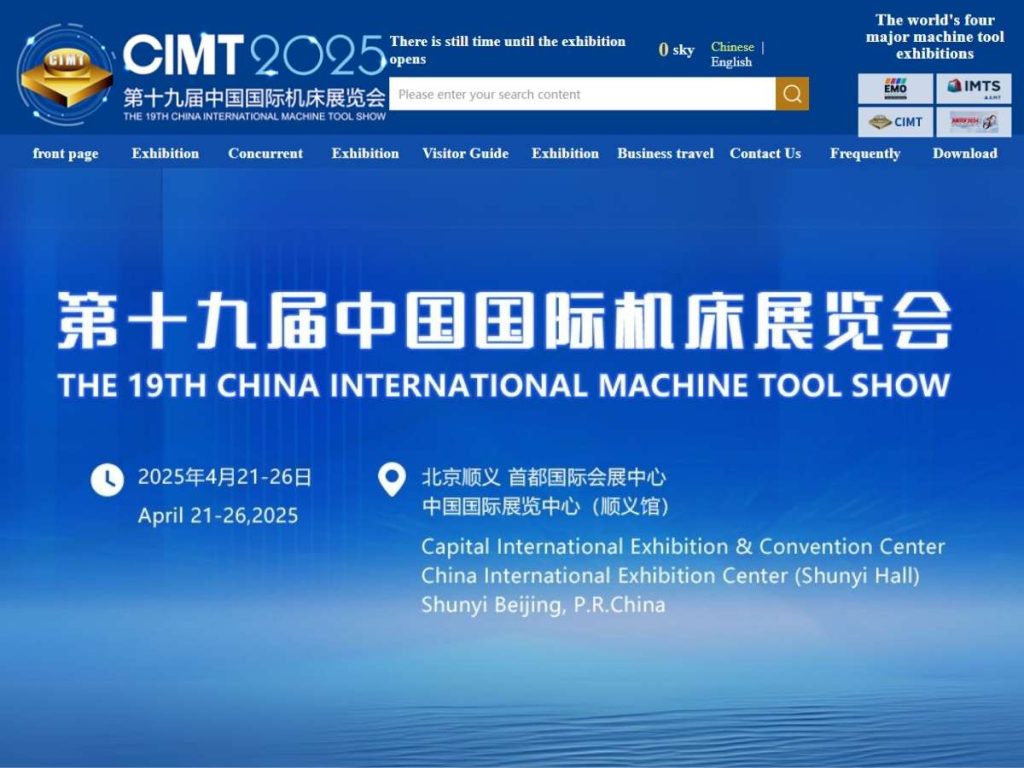1024x768 pixels.
Task: Open the Contact Us menu item
Action: (x=765, y=153)
